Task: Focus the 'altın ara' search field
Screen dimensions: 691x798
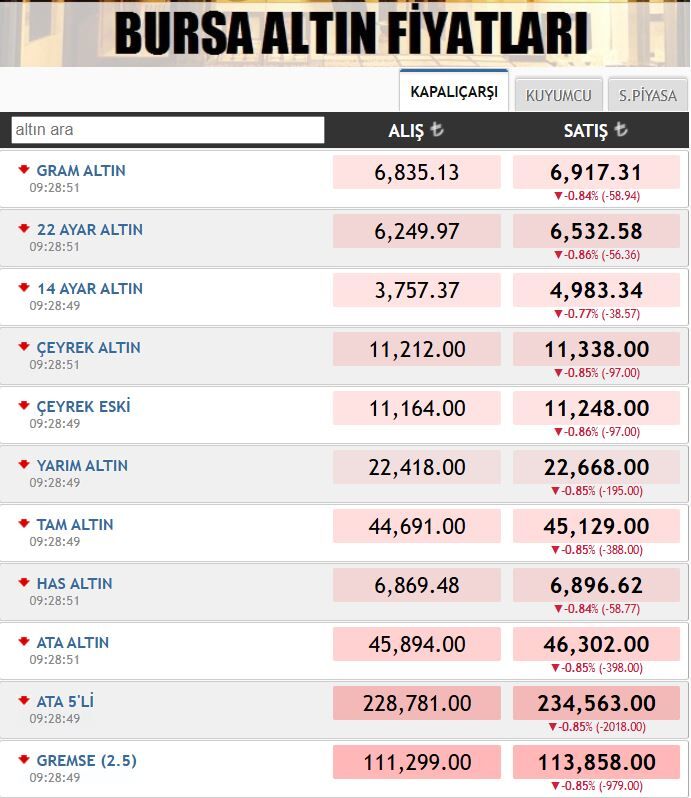Action: click(168, 130)
